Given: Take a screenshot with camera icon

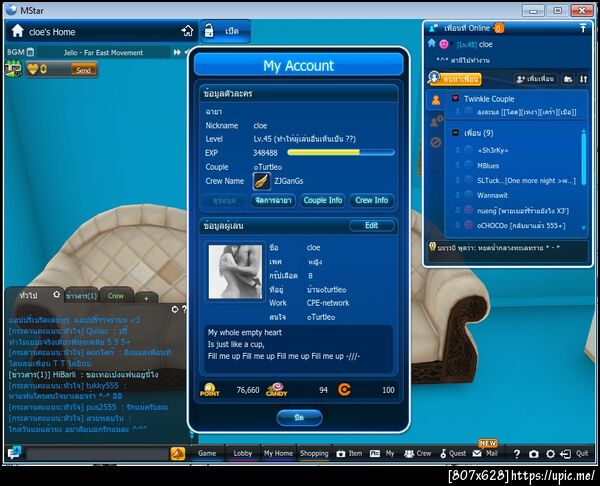Looking at the screenshot, I should (x=533, y=454).
